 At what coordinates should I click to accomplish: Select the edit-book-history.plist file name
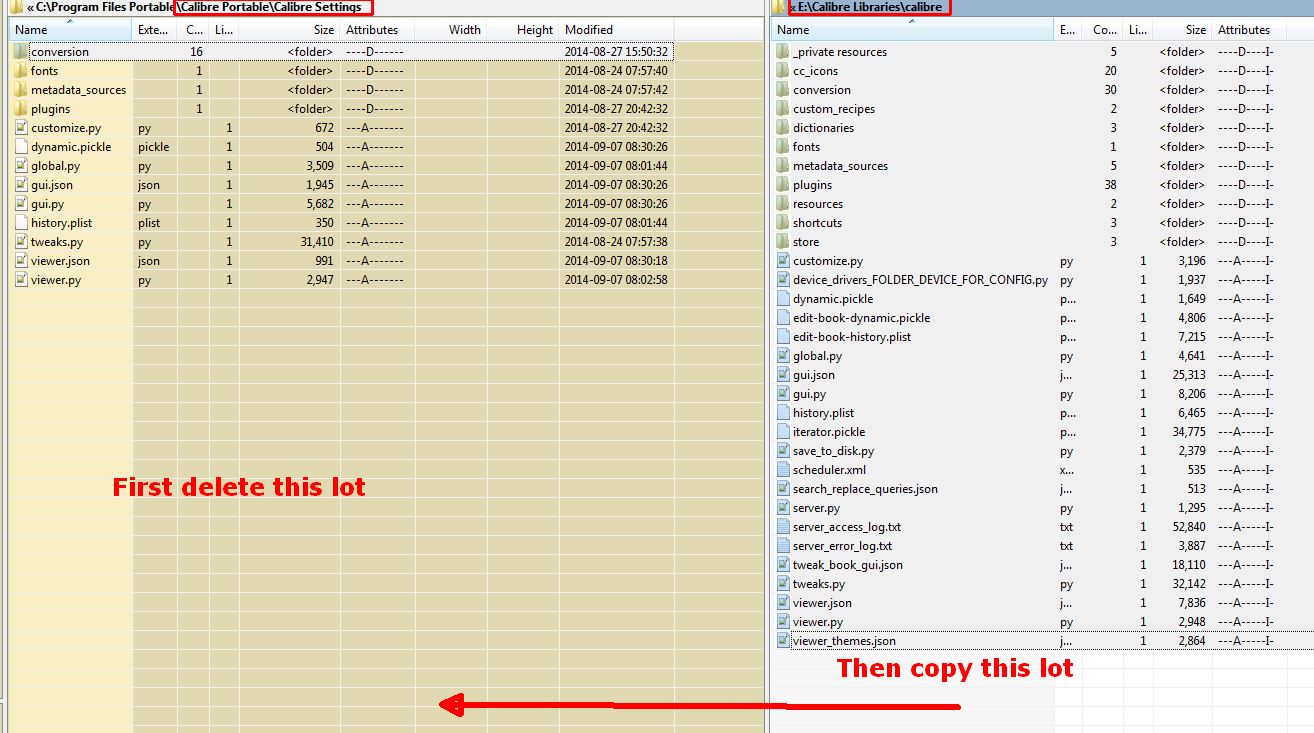852,337
